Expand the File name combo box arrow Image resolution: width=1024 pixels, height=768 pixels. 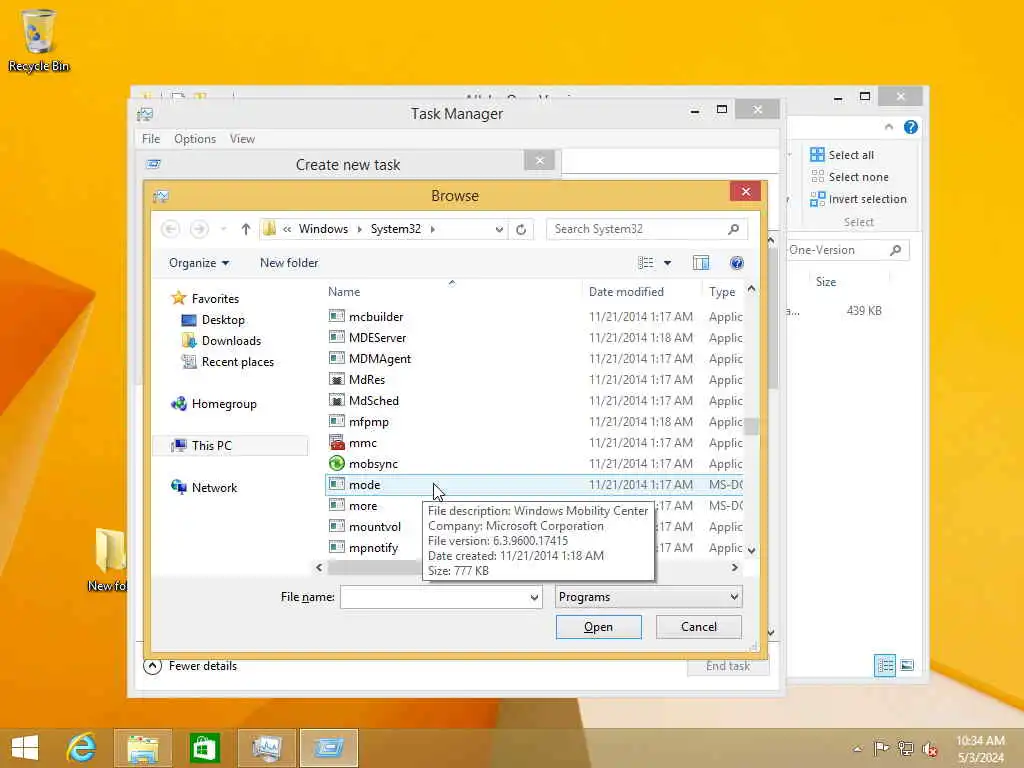(534, 597)
